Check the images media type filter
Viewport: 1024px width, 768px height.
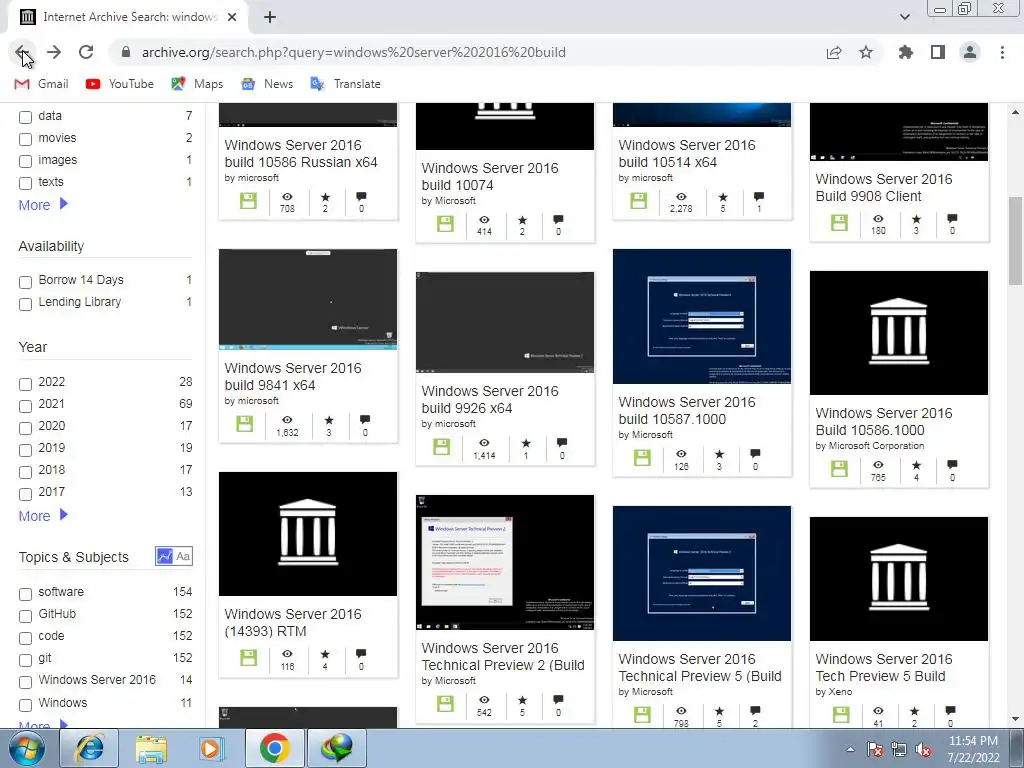click(25, 161)
